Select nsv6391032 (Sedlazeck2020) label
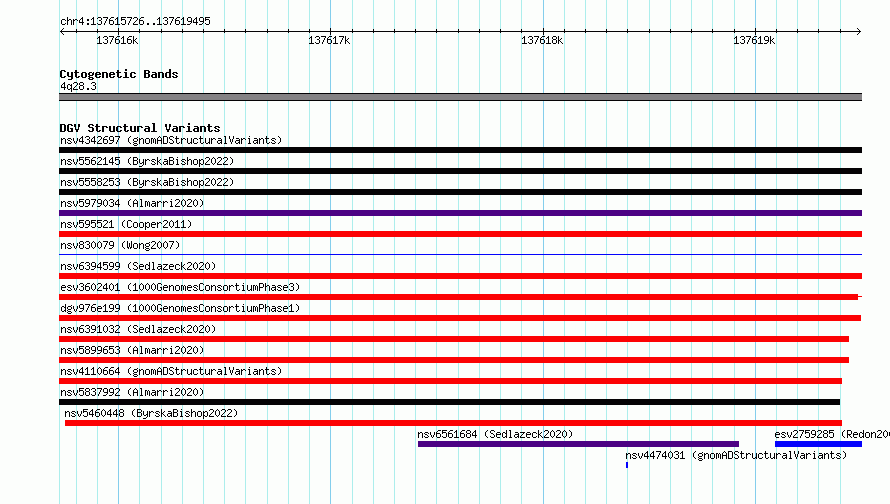 (138, 329)
